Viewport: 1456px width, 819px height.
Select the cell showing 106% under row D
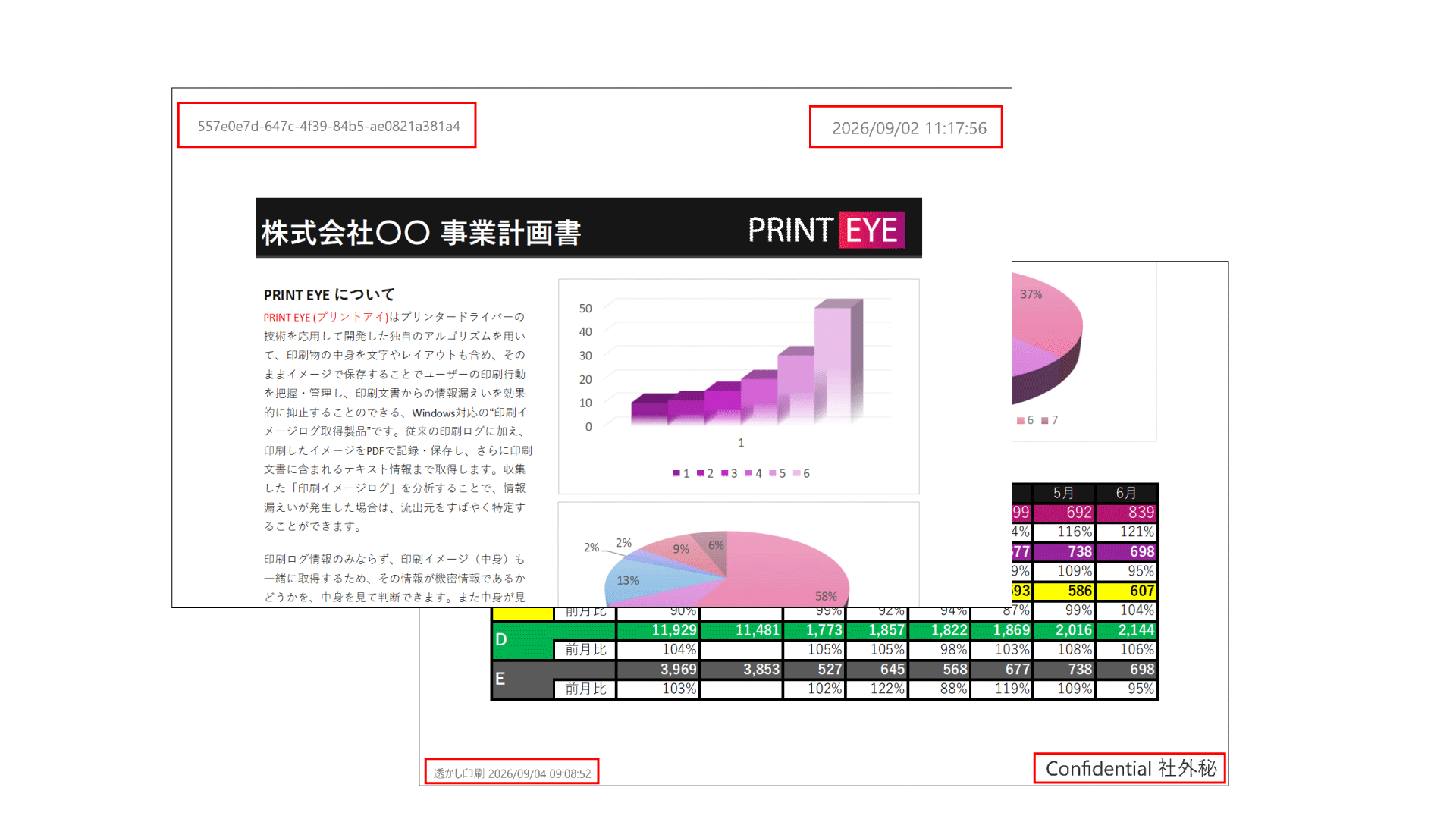pyautogui.click(x=1126, y=650)
